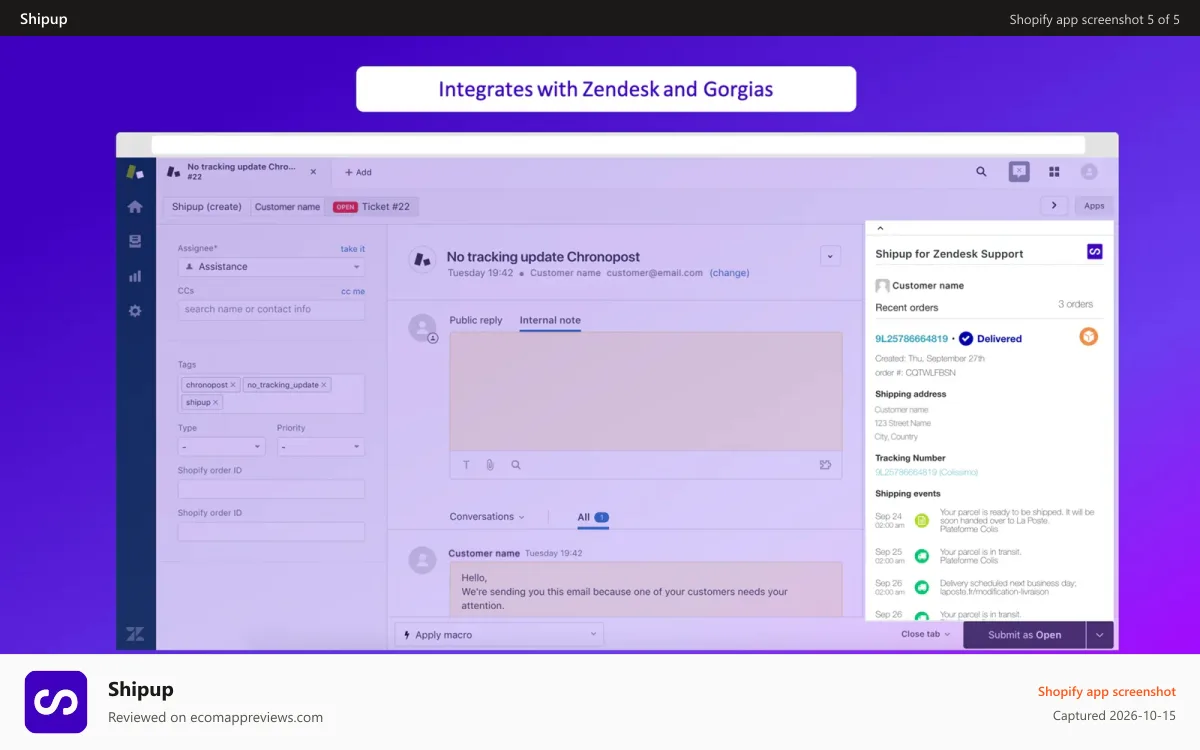The image size is (1200, 750).
Task: Remove the chronopost tag
Action: click(233, 385)
